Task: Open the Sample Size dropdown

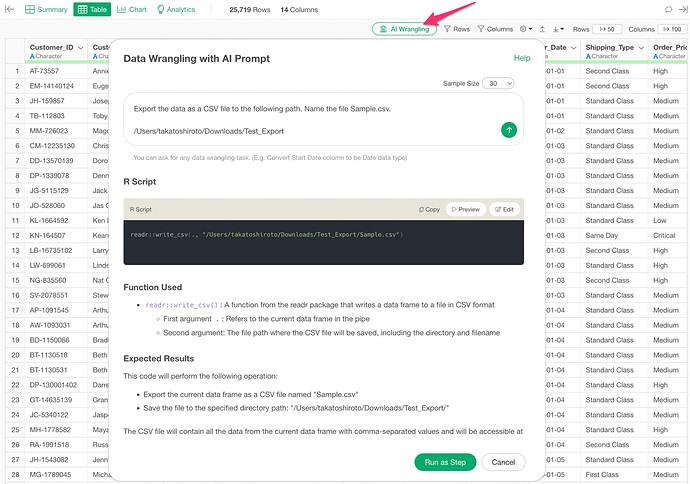Action: tap(497, 85)
